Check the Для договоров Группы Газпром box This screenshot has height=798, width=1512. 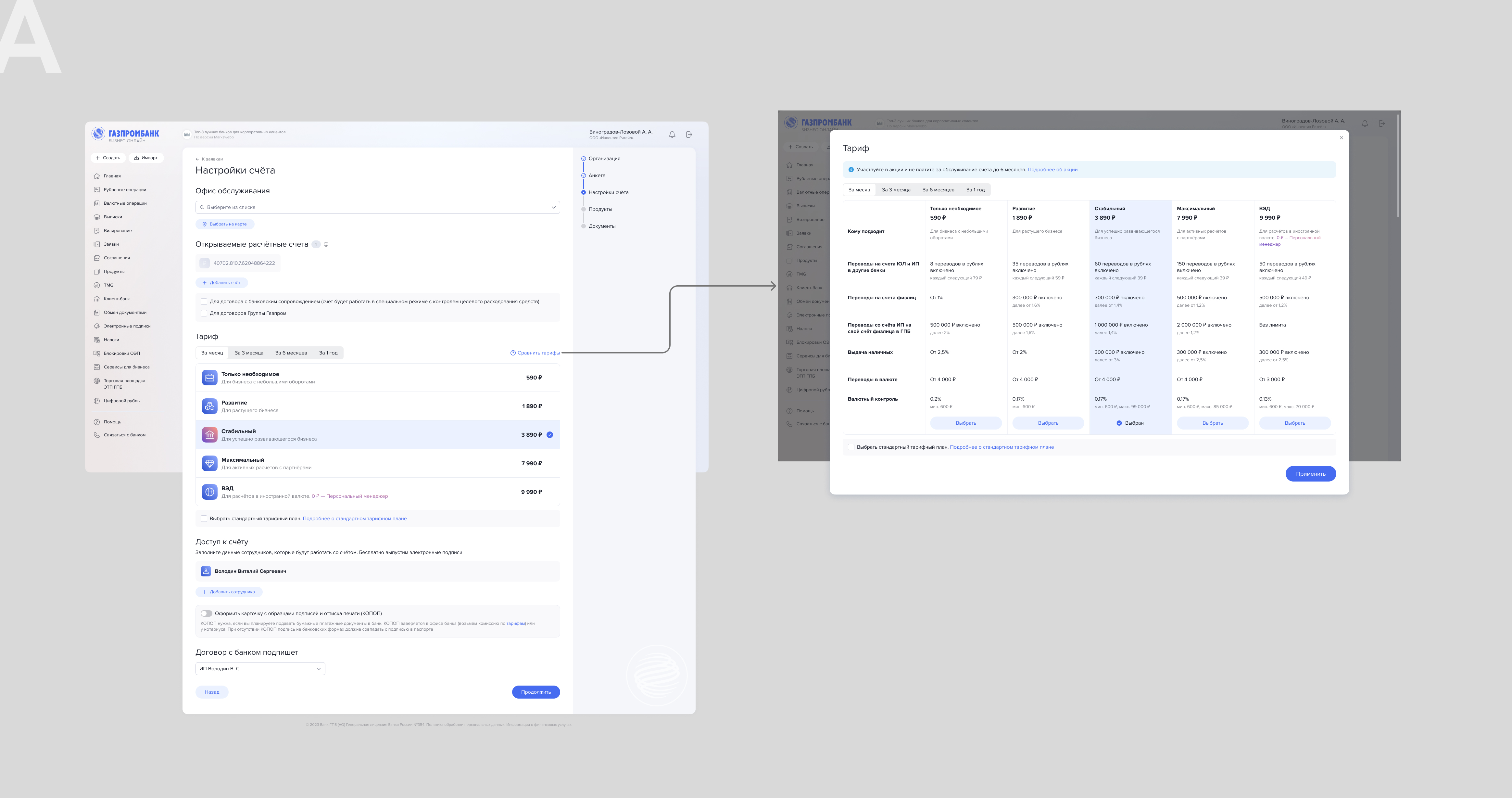(x=204, y=314)
